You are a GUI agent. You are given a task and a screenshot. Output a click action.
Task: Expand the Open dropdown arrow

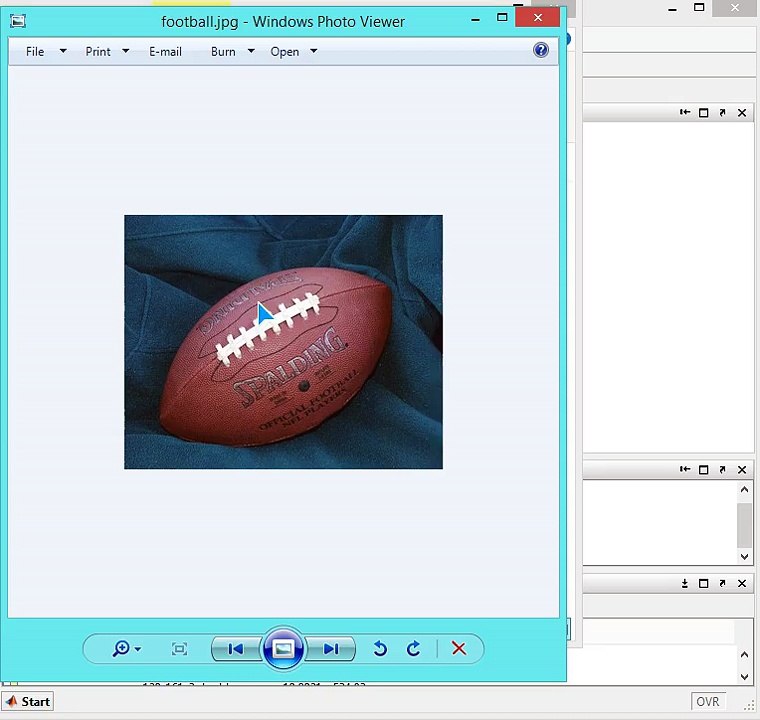click(314, 50)
